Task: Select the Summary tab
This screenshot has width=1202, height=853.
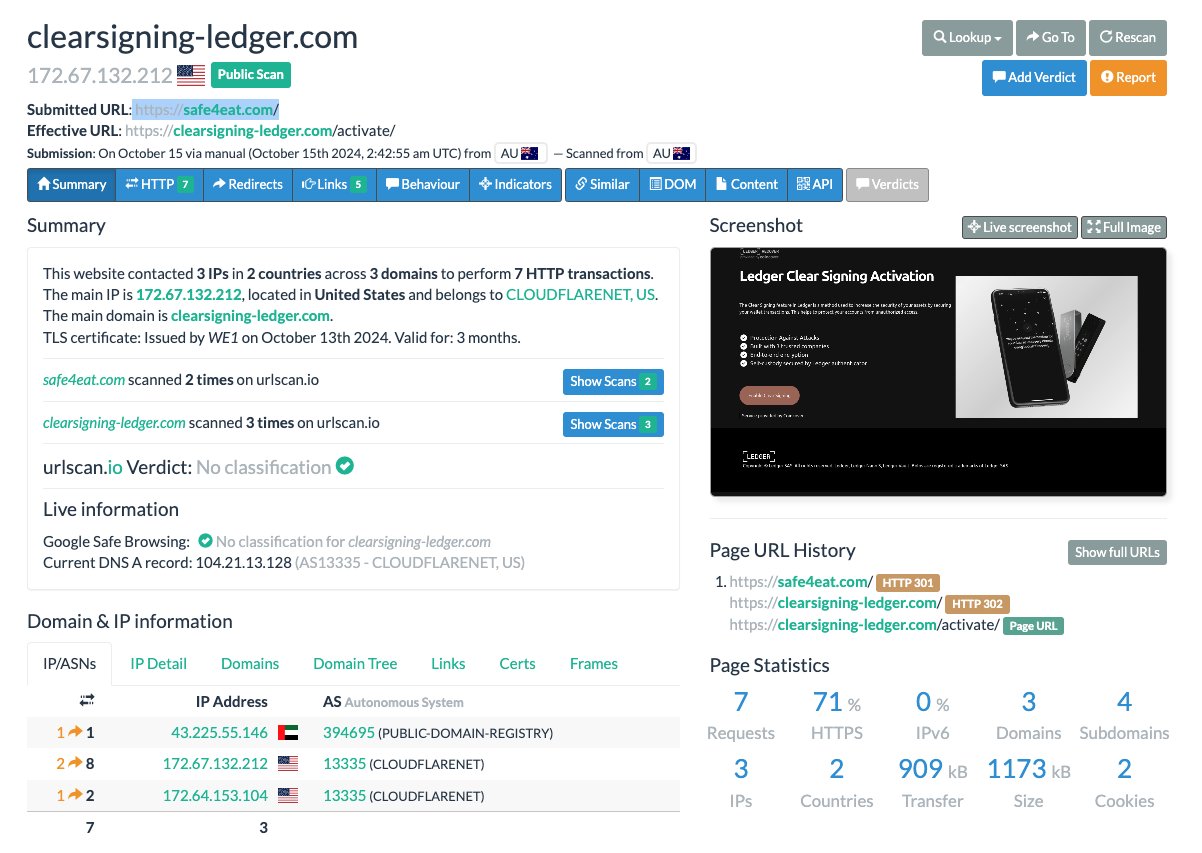Action: coord(71,184)
